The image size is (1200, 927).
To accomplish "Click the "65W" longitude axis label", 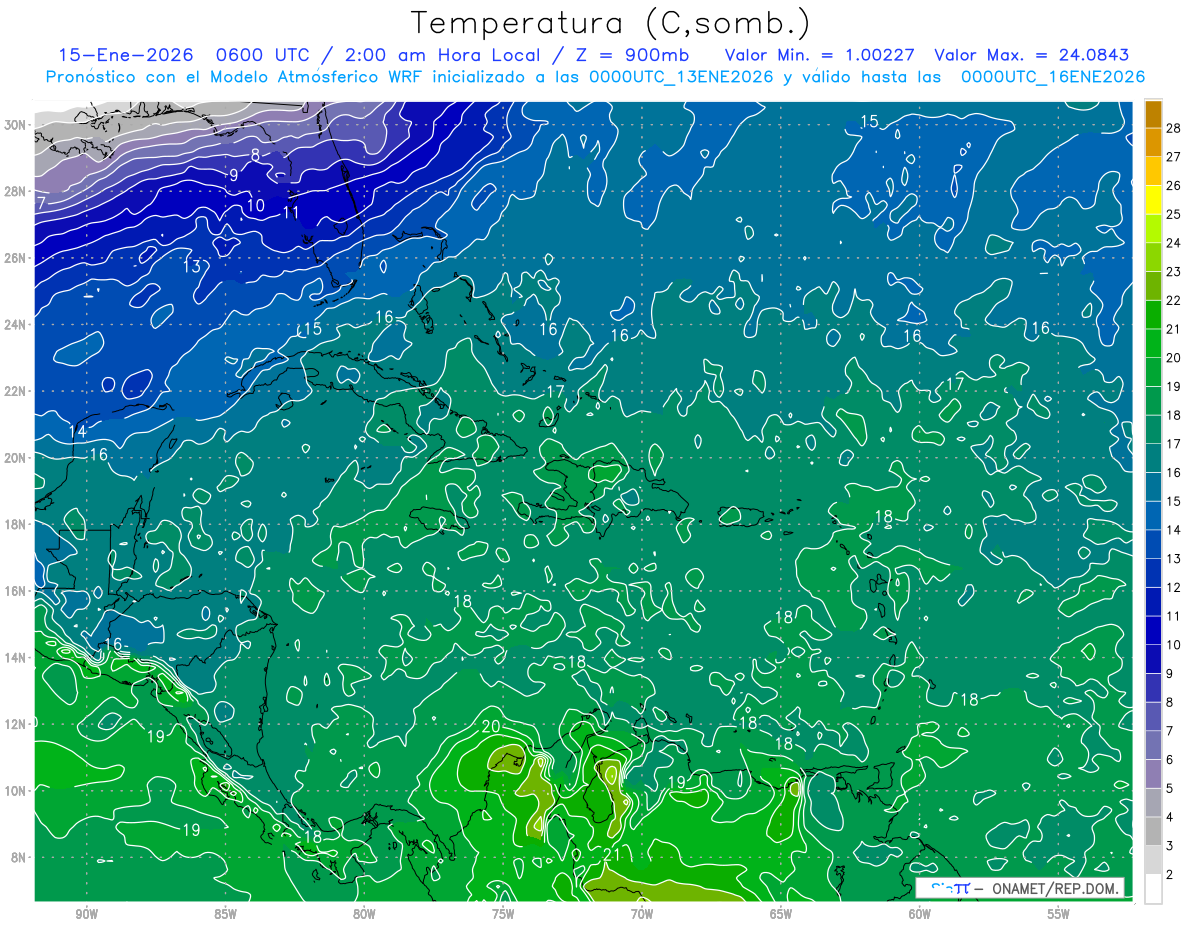I will click(x=781, y=914).
